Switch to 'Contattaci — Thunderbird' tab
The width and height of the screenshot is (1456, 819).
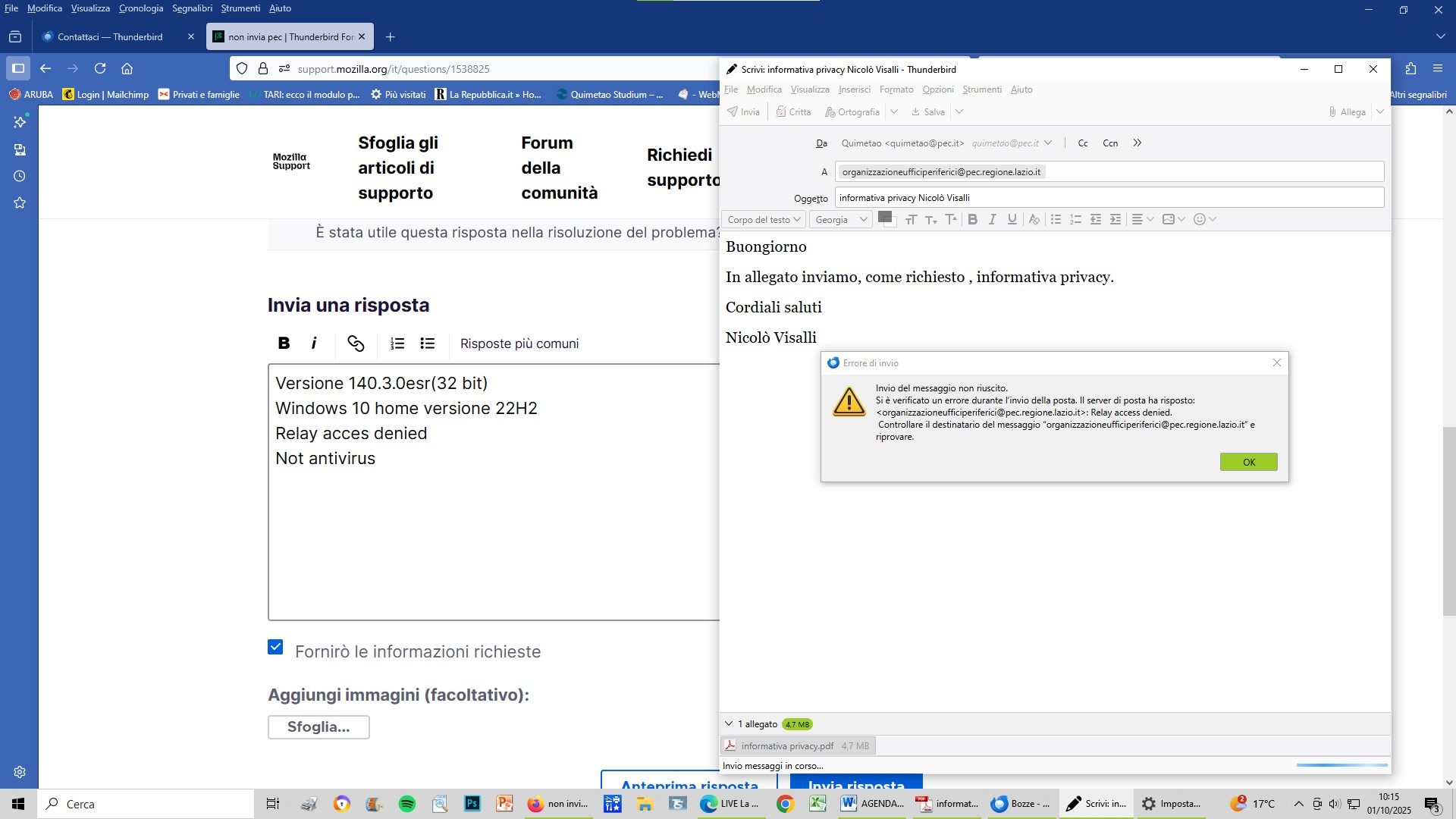110,36
